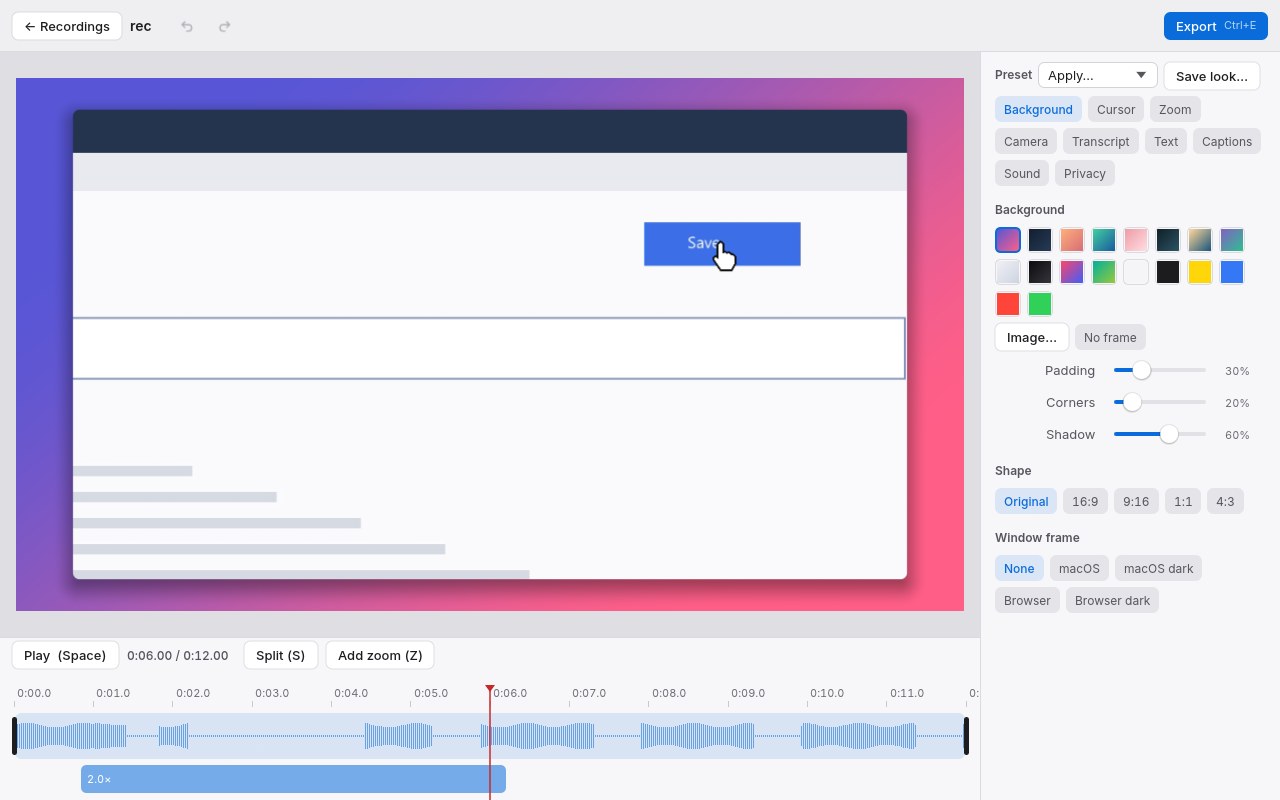The width and height of the screenshot is (1280, 800).
Task: Select the 9:16 shape option
Action: point(1136,501)
